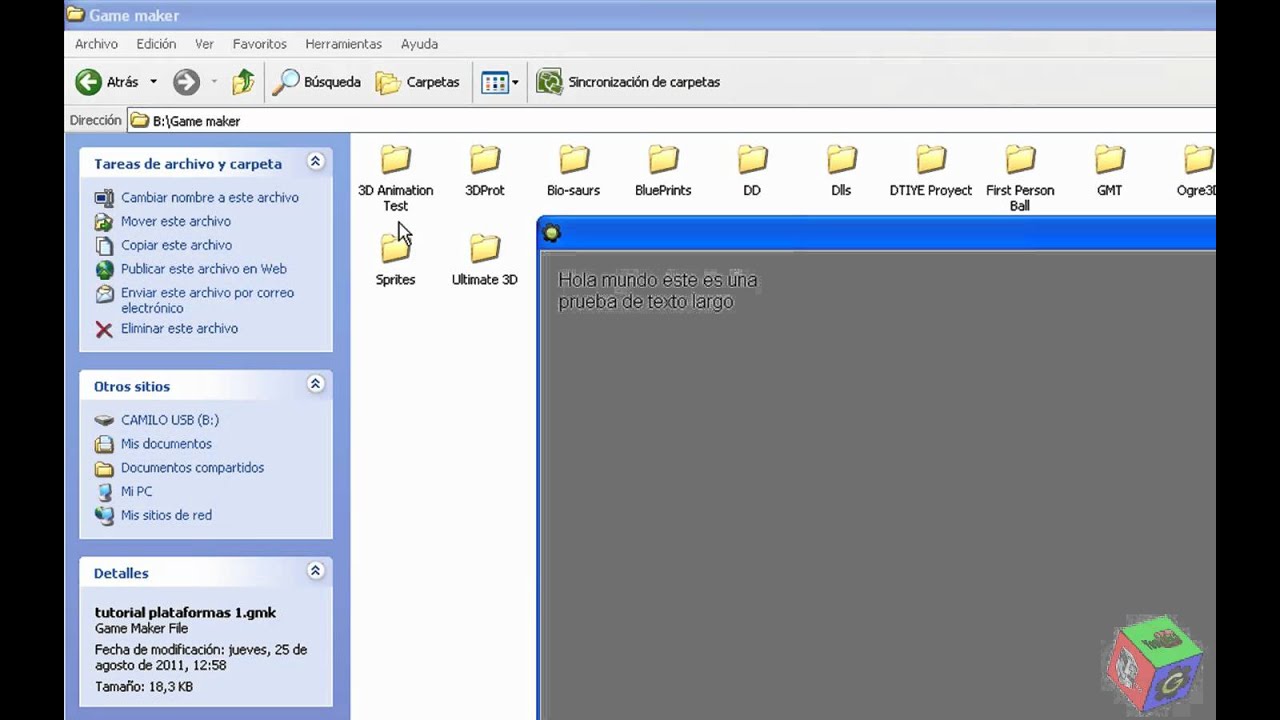Go up one folder level

[x=243, y=82]
